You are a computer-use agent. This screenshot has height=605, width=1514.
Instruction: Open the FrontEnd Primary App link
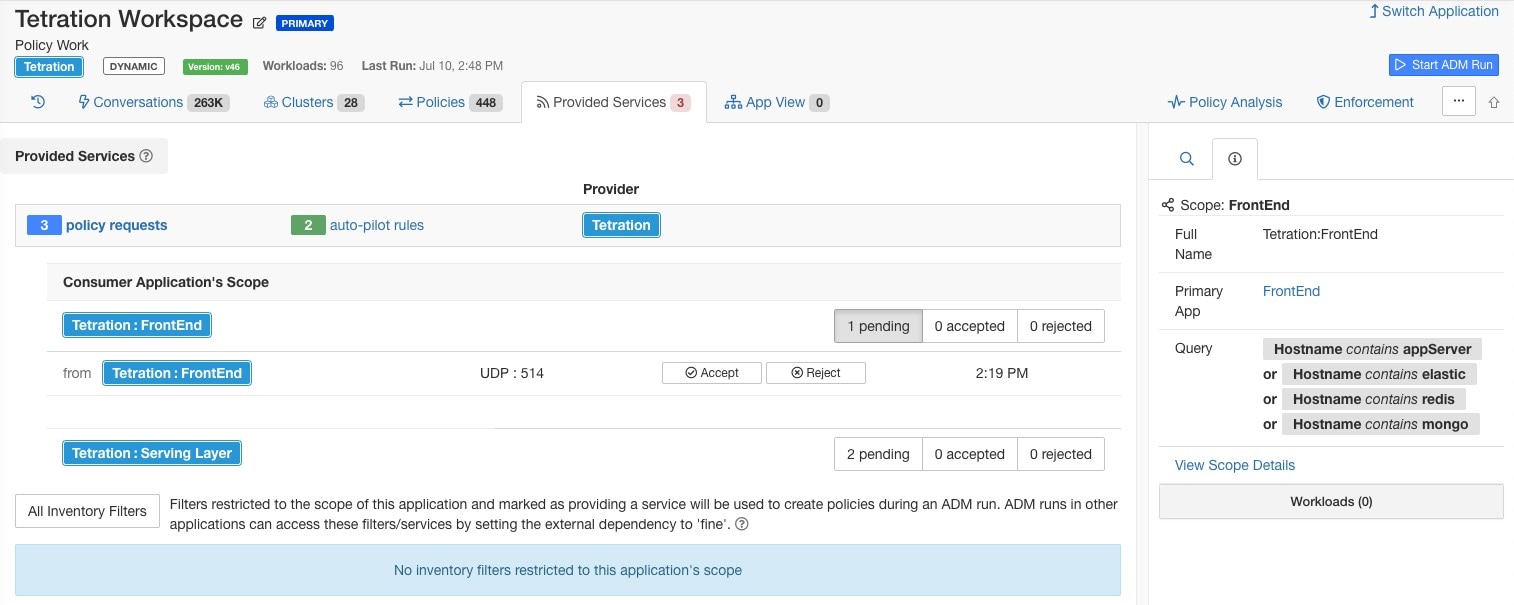pos(1291,291)
